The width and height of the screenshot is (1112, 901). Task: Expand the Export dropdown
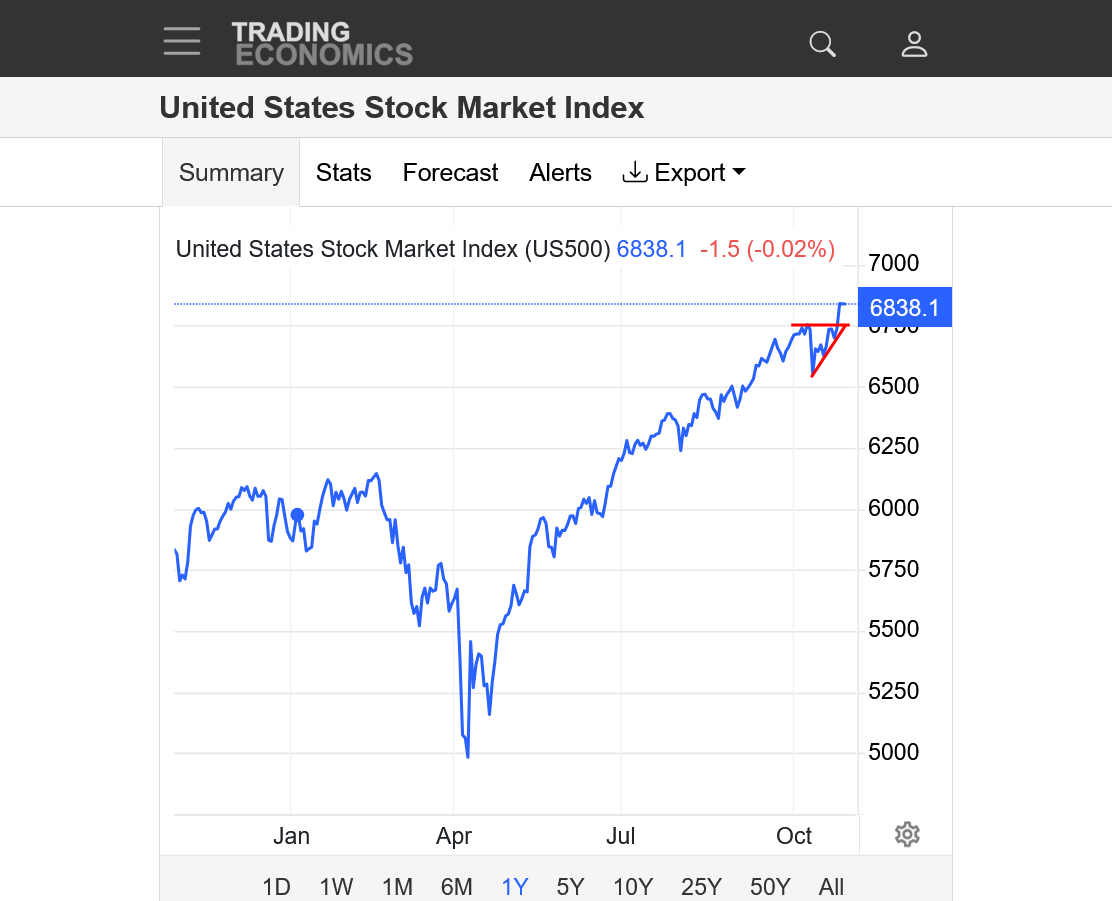point(684,173)
